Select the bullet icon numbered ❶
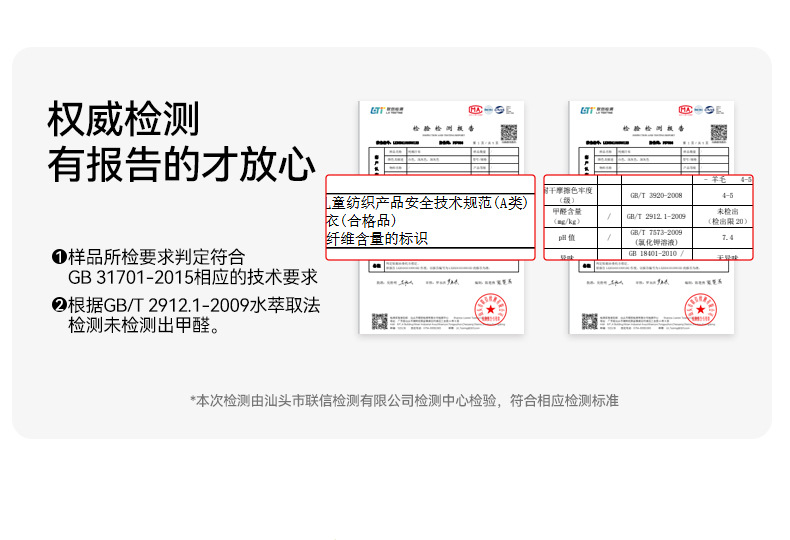The image size is (790, 540). coord(59,257)
